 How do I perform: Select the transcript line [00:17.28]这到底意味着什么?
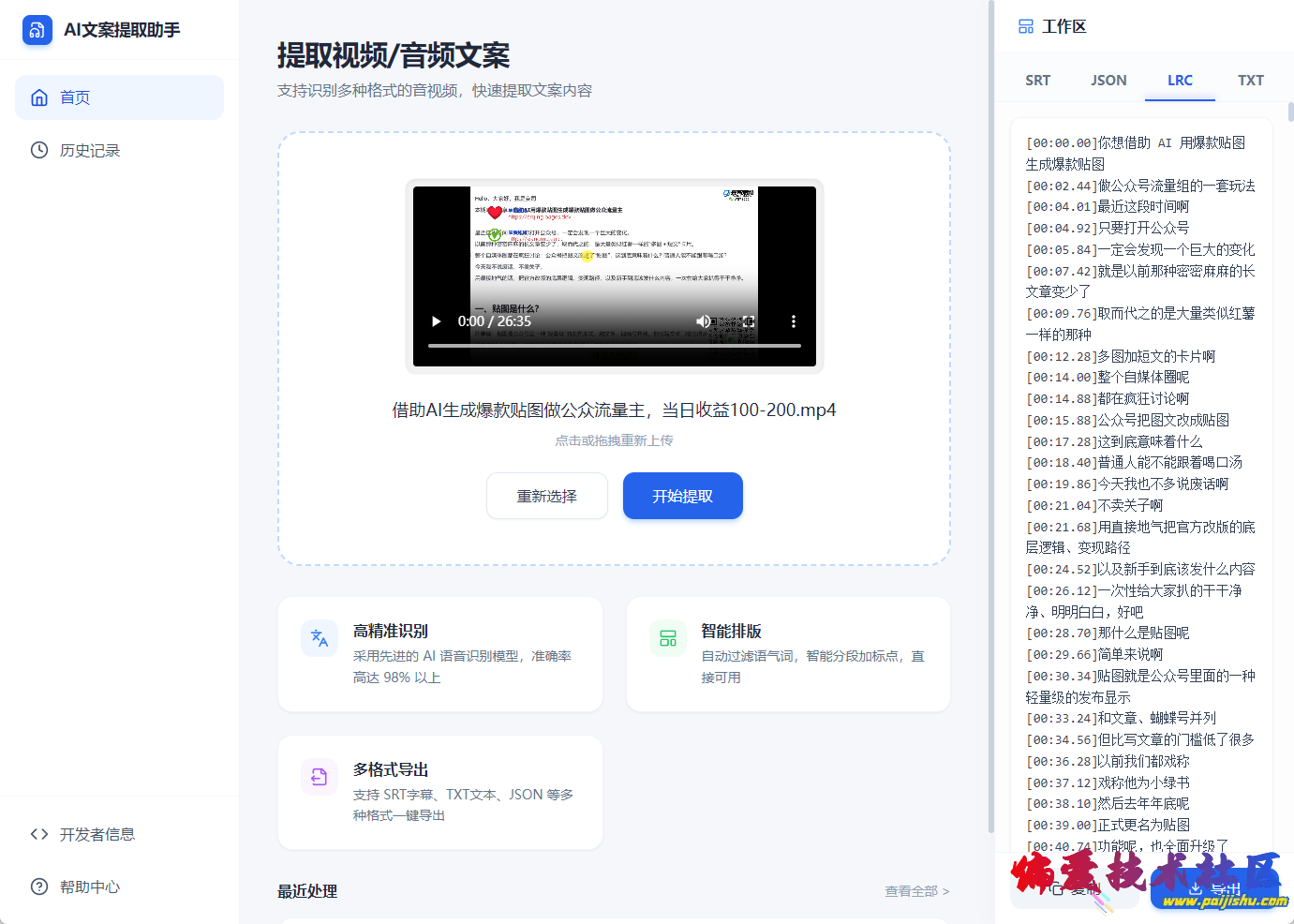[1114, 441]
